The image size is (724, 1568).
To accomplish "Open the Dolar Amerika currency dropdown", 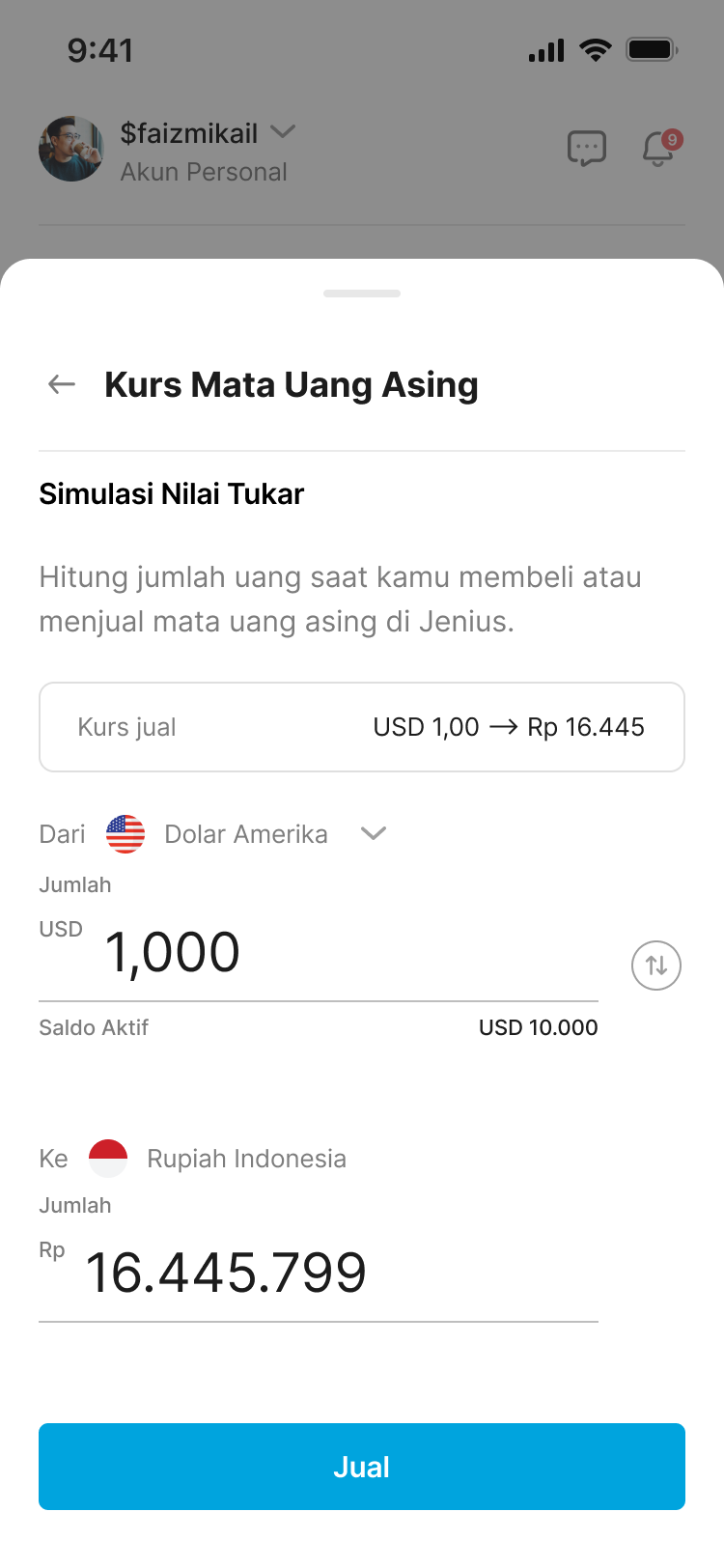I will [373, 833].
